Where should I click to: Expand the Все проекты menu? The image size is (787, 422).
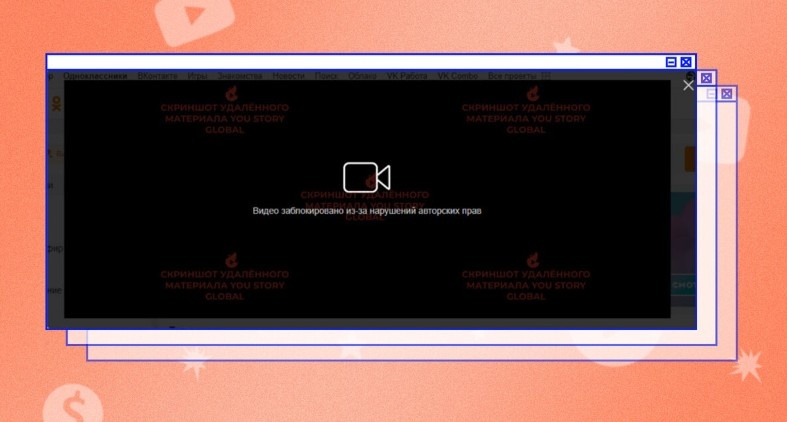tap(519, 76)
